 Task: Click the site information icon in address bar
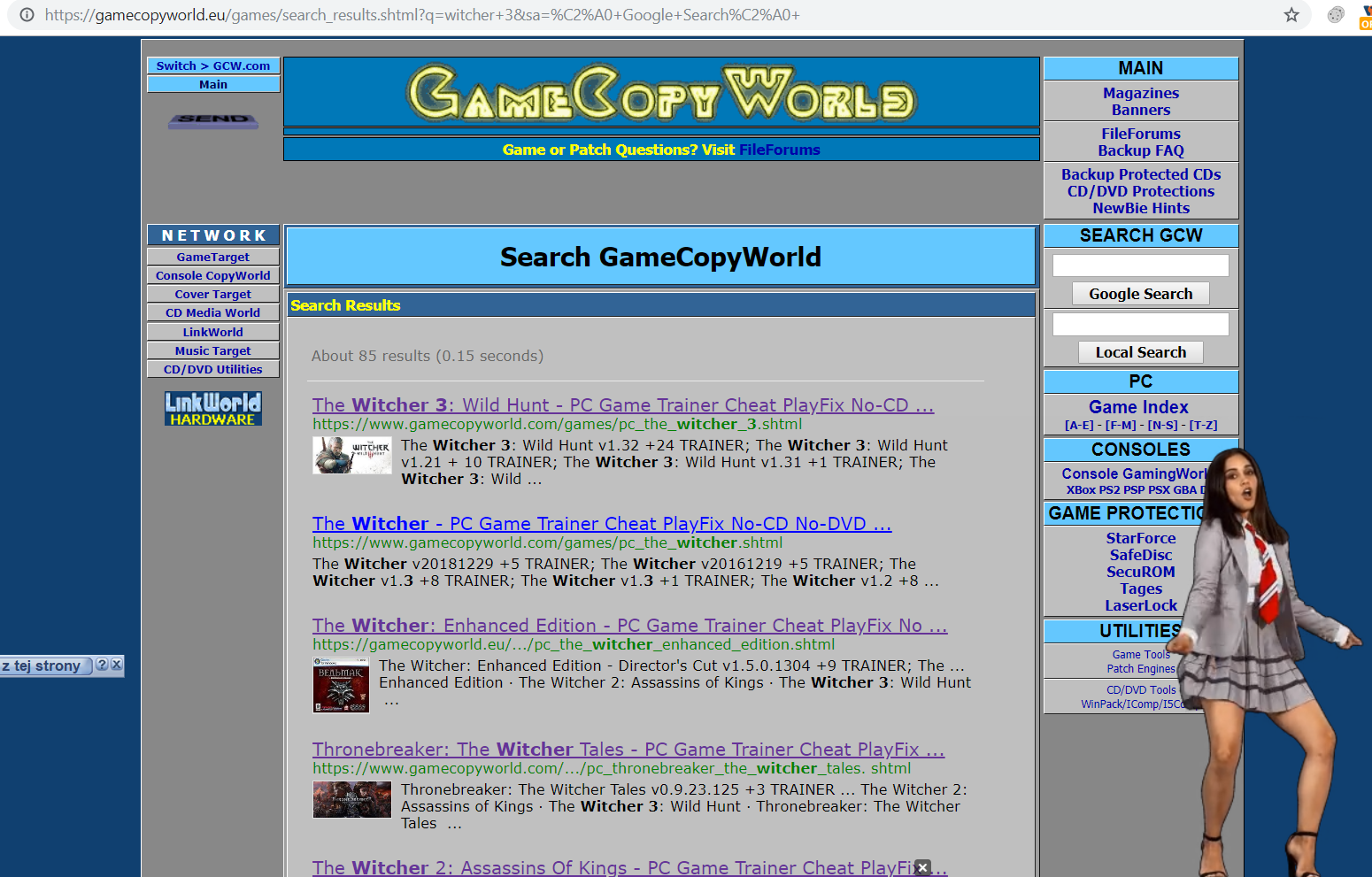[27, 15]
